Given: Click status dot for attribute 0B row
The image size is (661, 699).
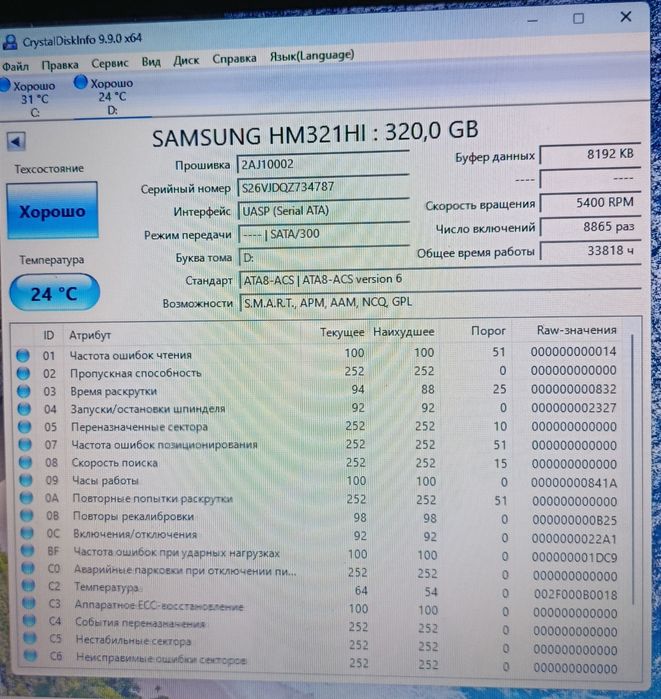Looking at the screenshot, I should coord(27,515).
